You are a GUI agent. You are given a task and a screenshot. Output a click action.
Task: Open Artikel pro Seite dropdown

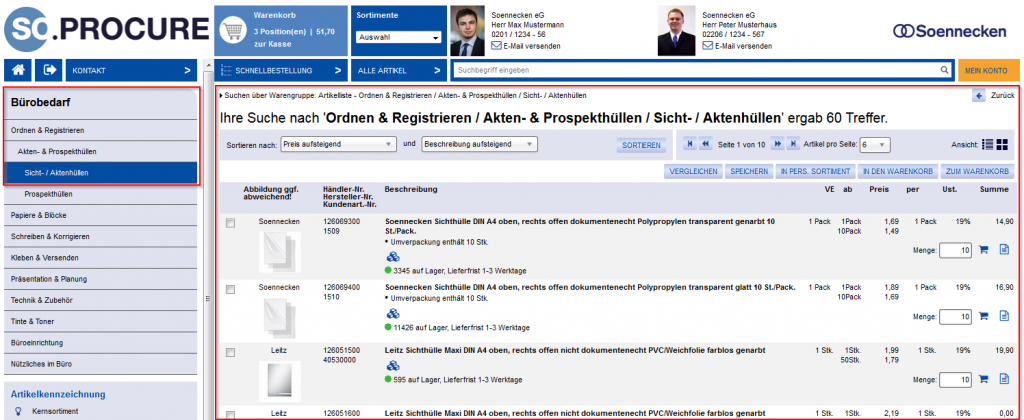point(874,144)
